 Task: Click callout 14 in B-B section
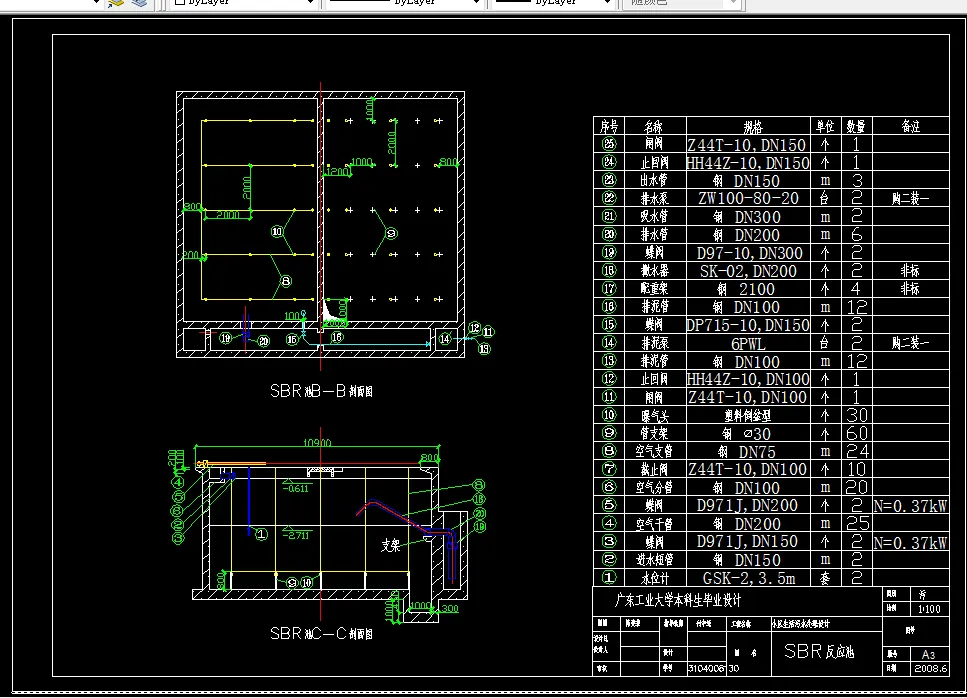(445, 339)
